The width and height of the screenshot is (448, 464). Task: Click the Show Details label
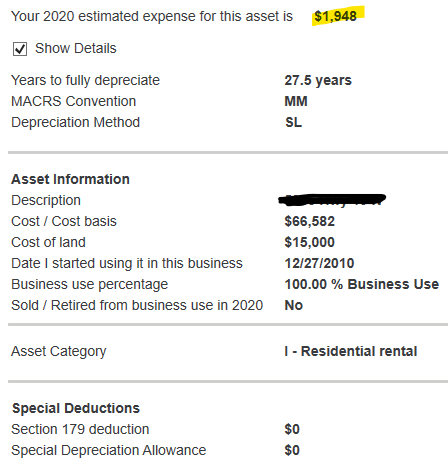coord(76,48)
